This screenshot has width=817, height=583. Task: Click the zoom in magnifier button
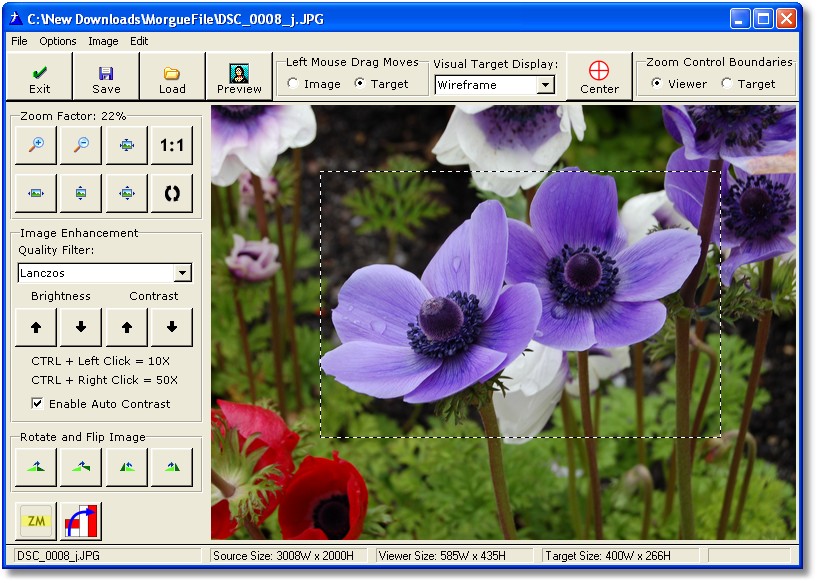point(36,145)
